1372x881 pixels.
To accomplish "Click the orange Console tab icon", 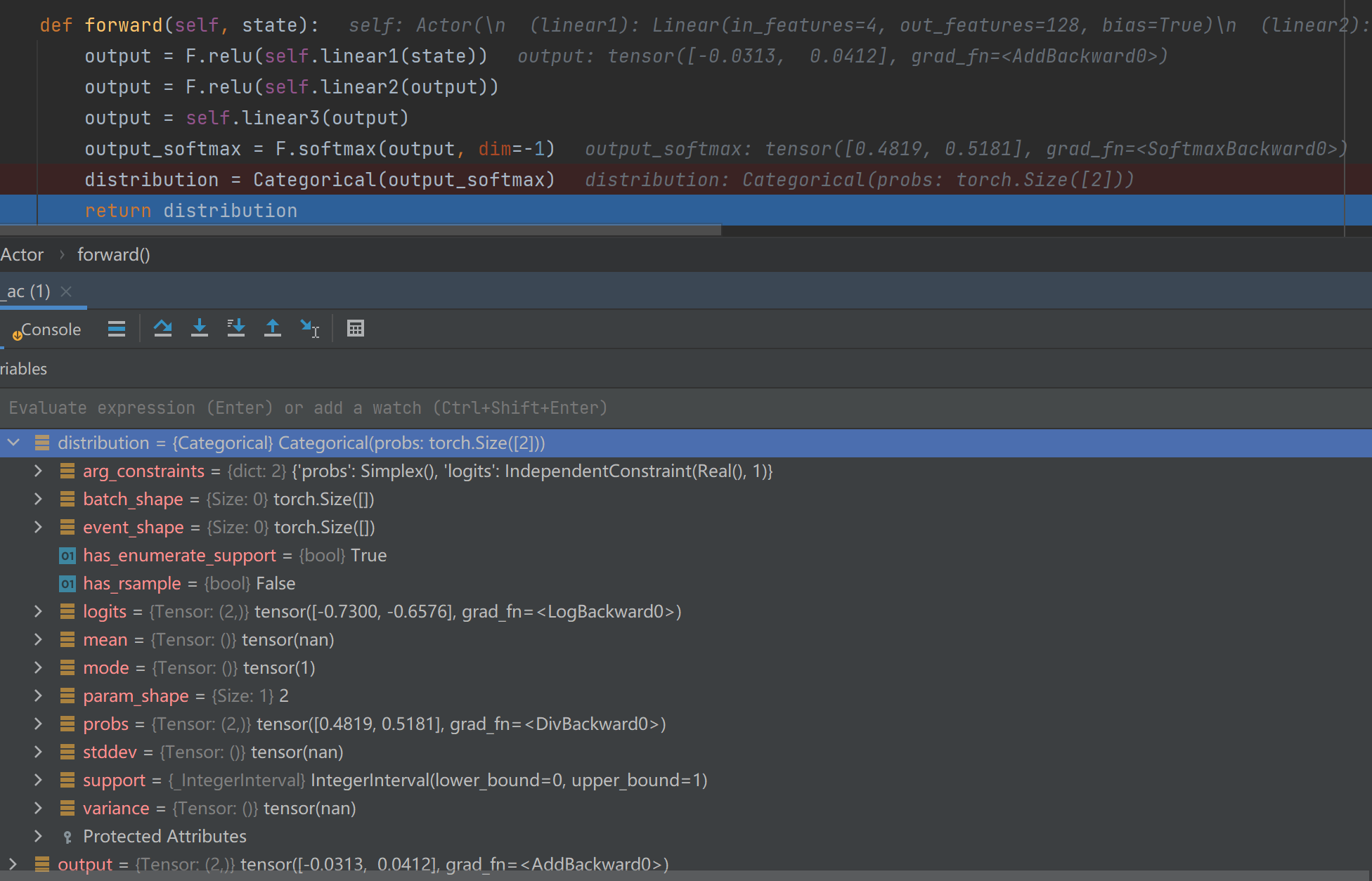I will click(17, 335).
